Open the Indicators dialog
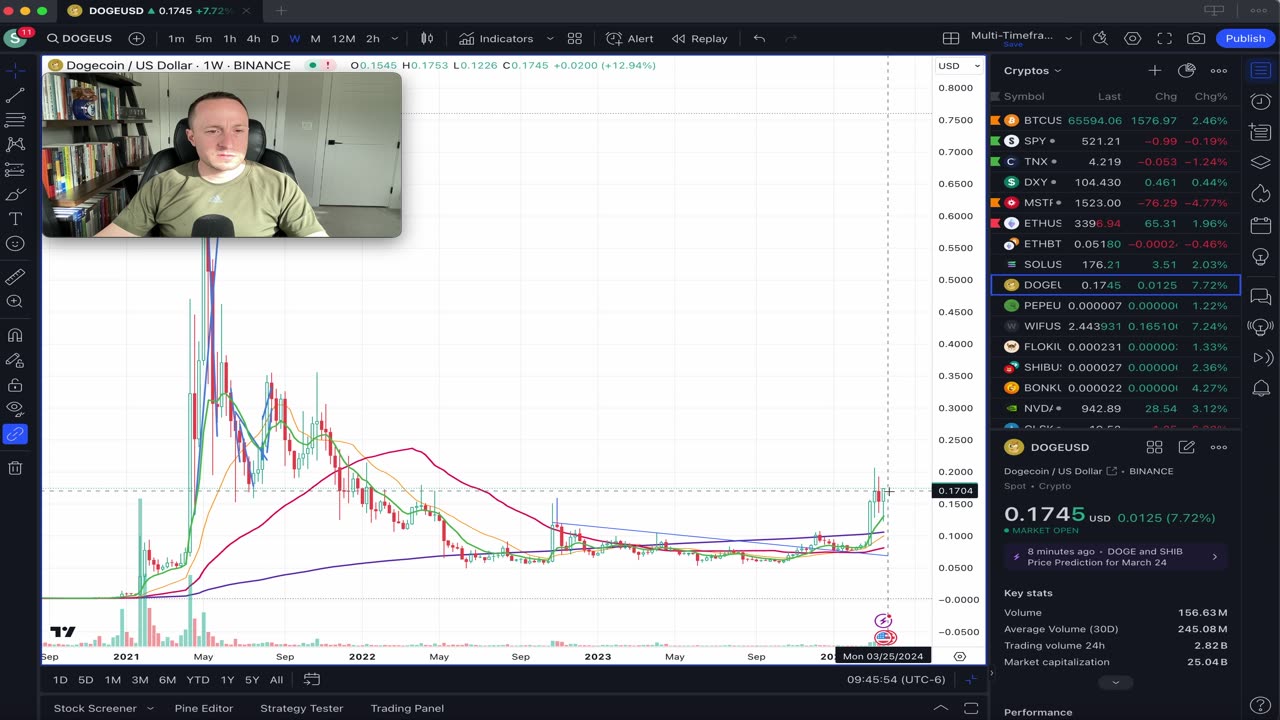This screenshot has height=720, width=1280. pos(496,39)
